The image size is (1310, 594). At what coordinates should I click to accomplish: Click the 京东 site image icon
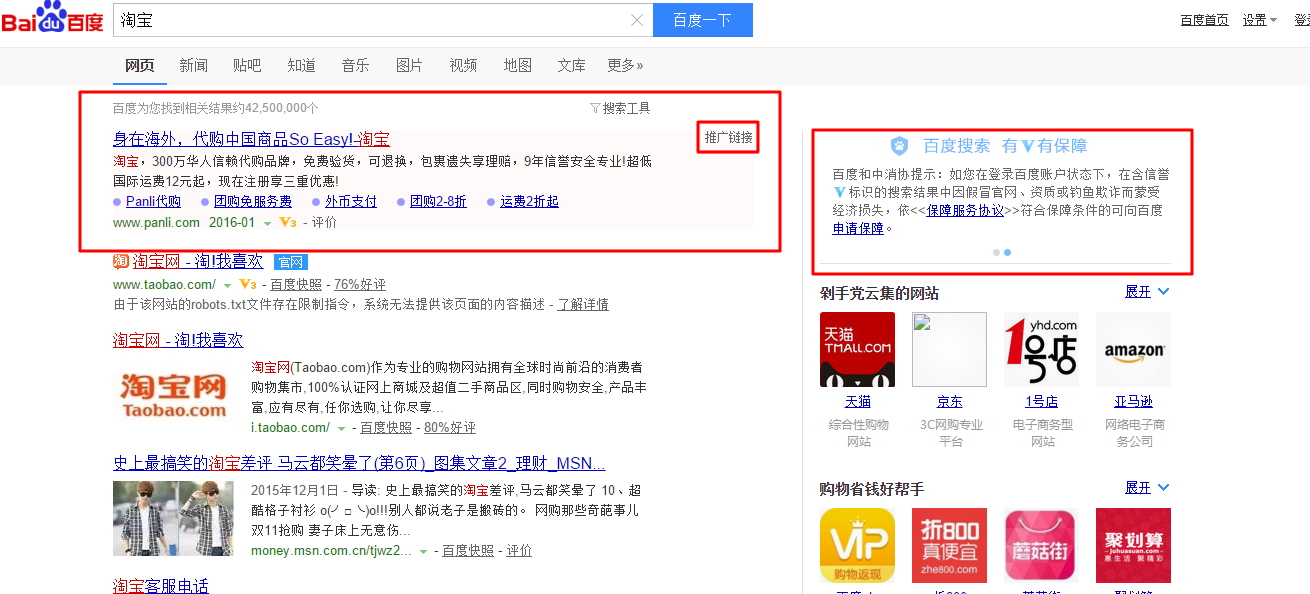[949, 349]
